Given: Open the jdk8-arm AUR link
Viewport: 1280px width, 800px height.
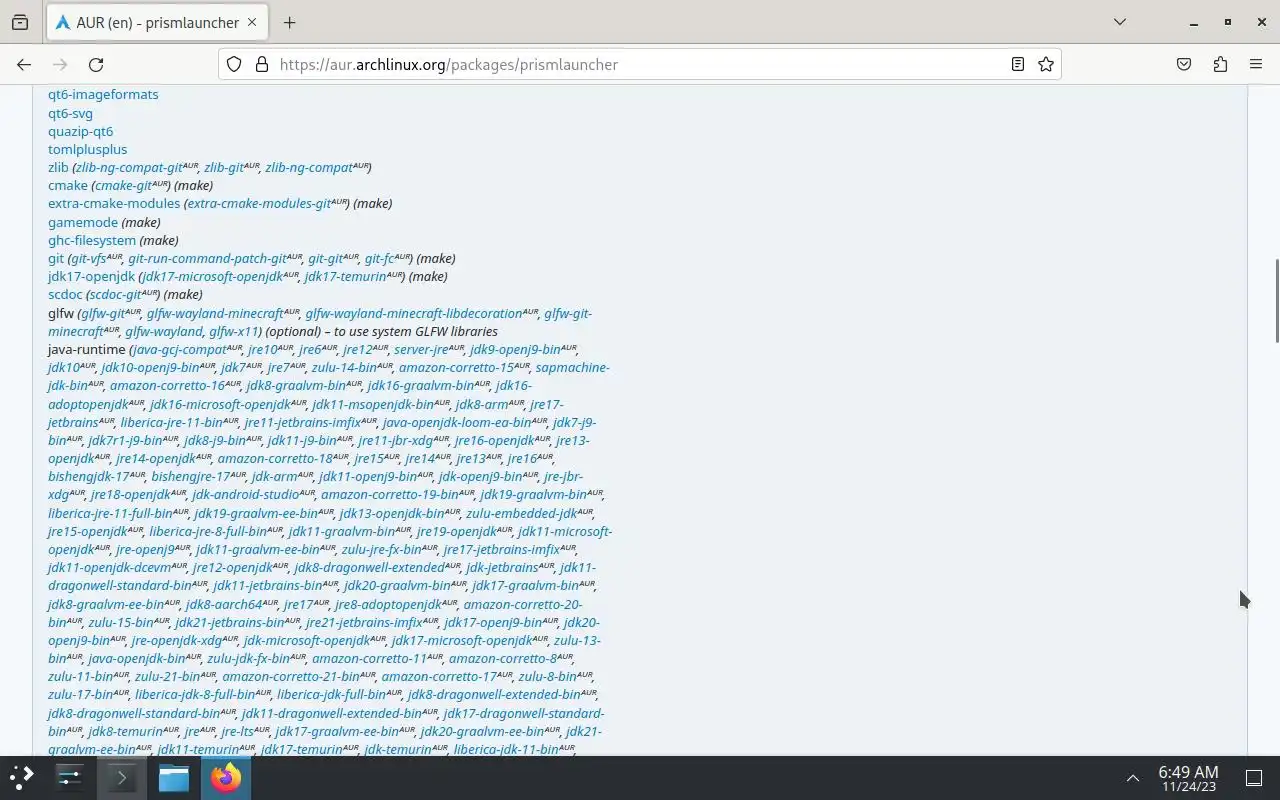Looking at the screenshot, I should [482, 404].
